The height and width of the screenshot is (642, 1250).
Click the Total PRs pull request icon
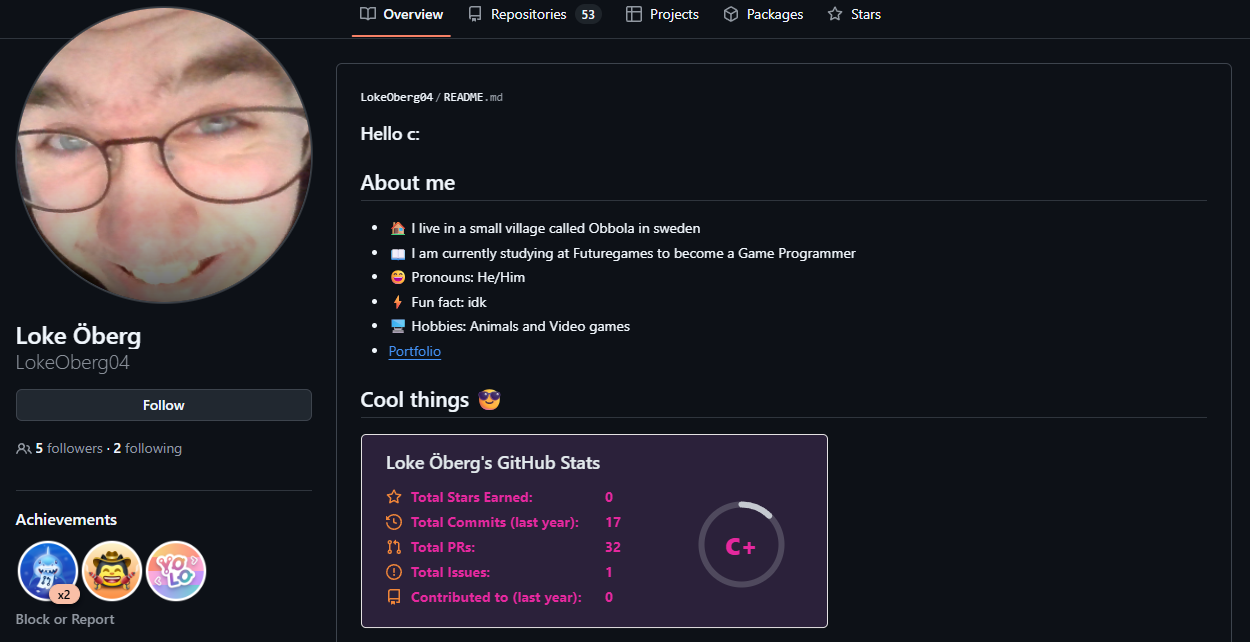point(394,547)
